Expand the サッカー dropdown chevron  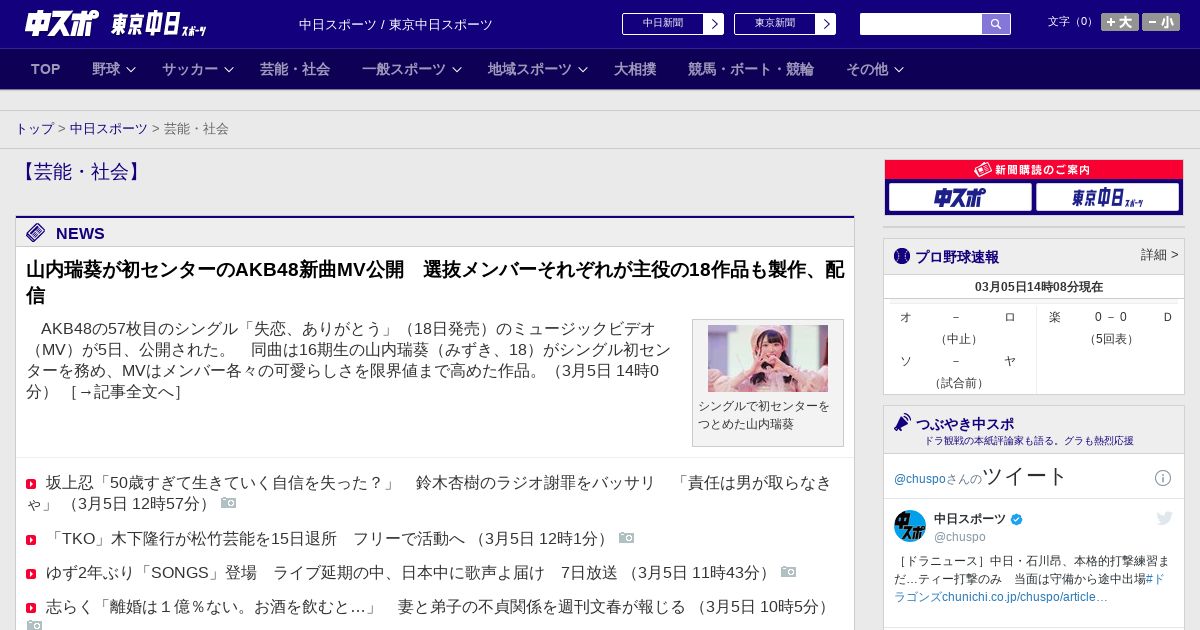[x=229, y=70]
